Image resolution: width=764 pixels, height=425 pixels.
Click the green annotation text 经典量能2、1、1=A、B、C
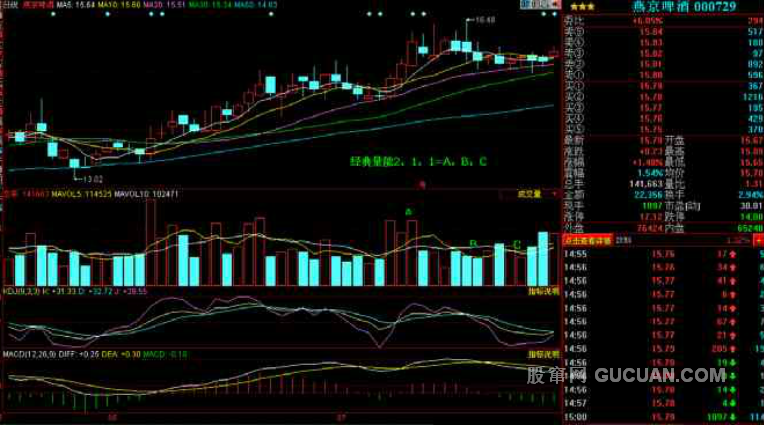click(x=418, y=161)
